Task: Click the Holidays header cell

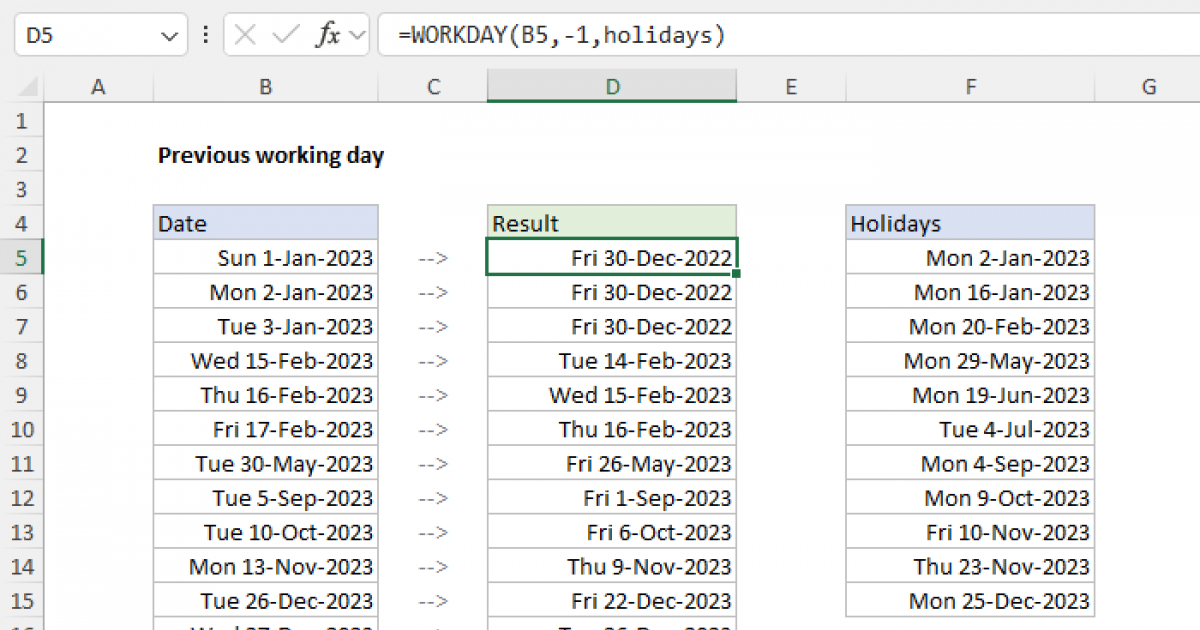Action: [x=970, y=222]
